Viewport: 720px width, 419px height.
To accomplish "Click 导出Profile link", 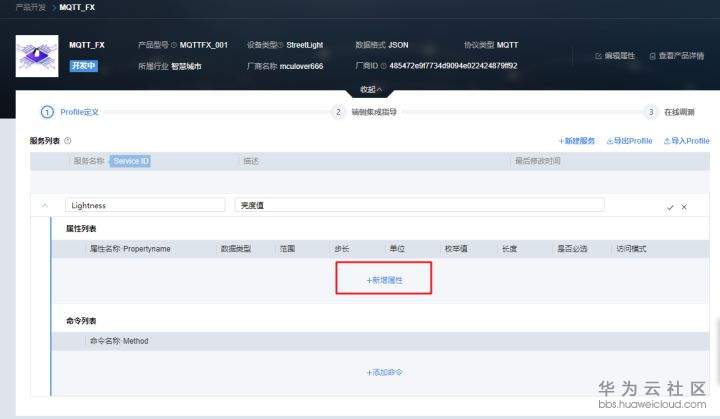I will [630, 141].
